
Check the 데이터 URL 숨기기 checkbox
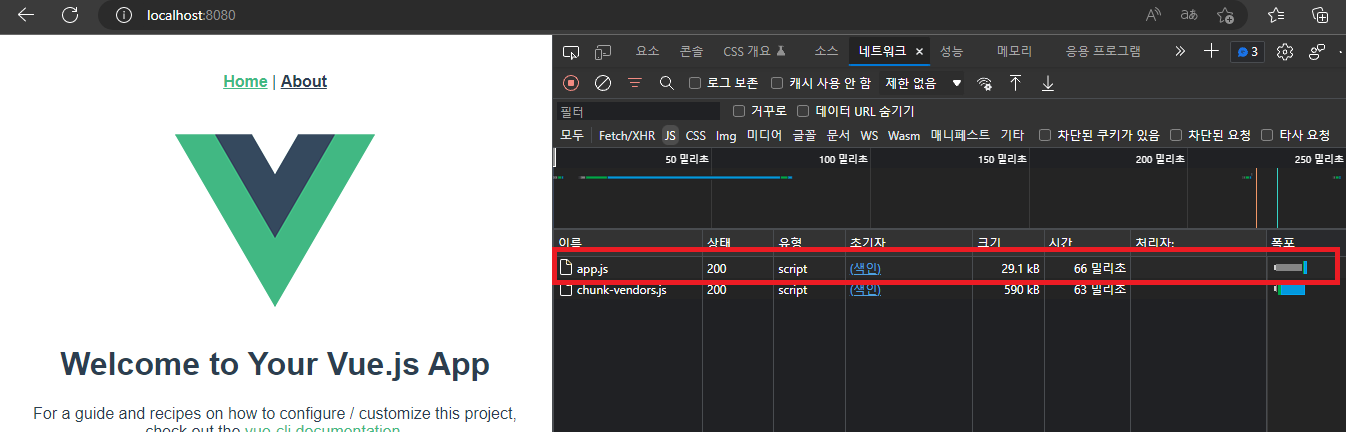[x=803, y=111]
